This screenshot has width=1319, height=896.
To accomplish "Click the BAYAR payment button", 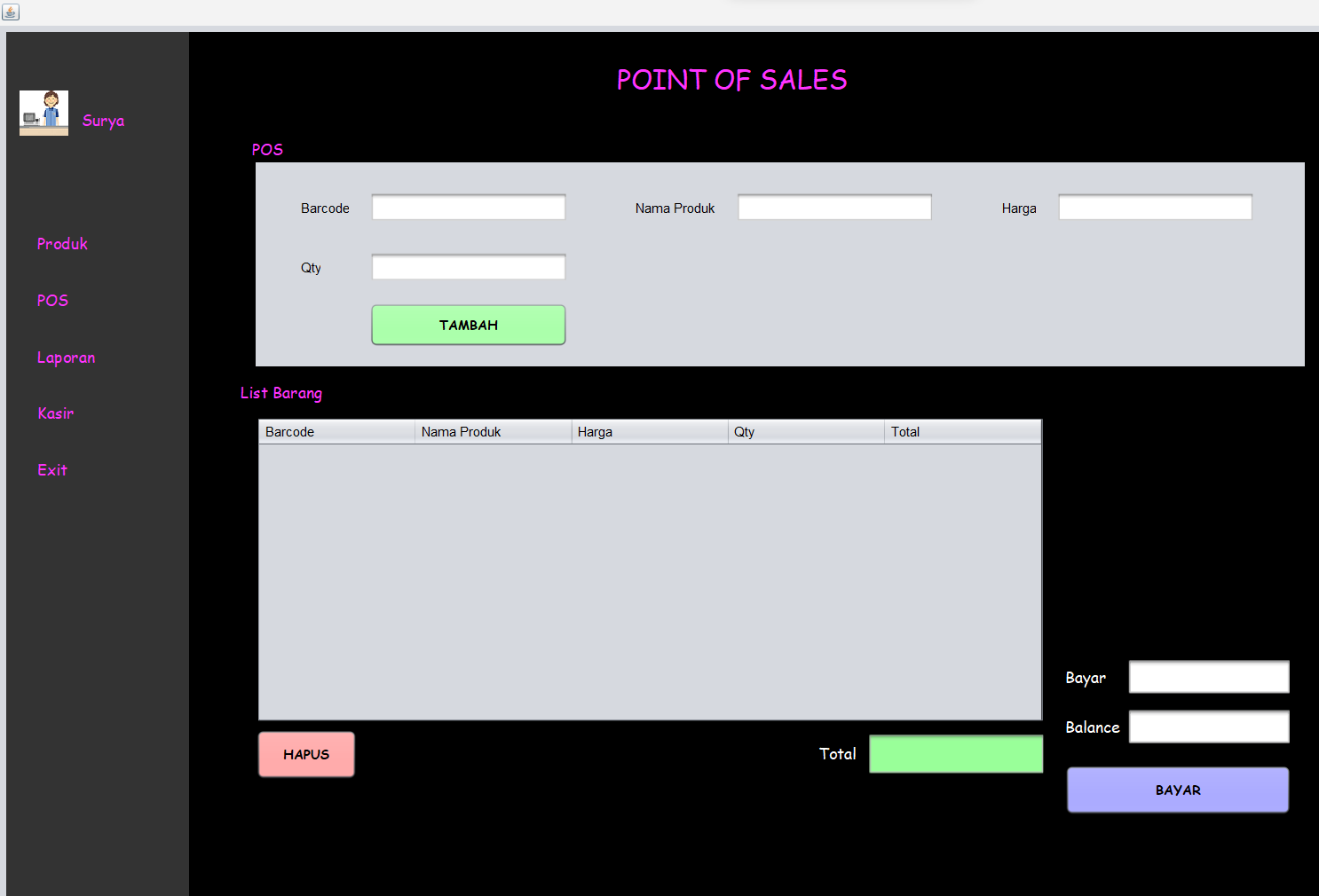I will point(1177,790).
